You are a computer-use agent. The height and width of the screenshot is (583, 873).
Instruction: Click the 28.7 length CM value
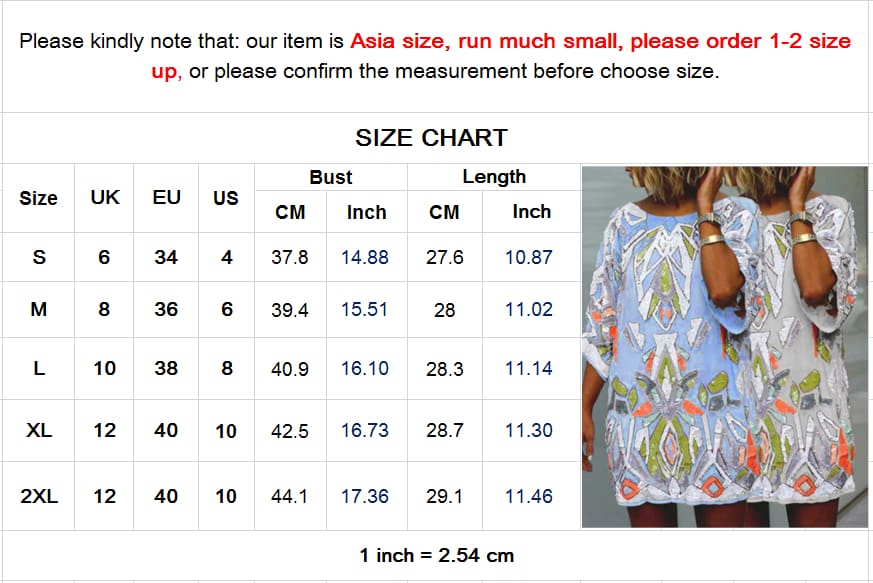click(x=444, y=430)
